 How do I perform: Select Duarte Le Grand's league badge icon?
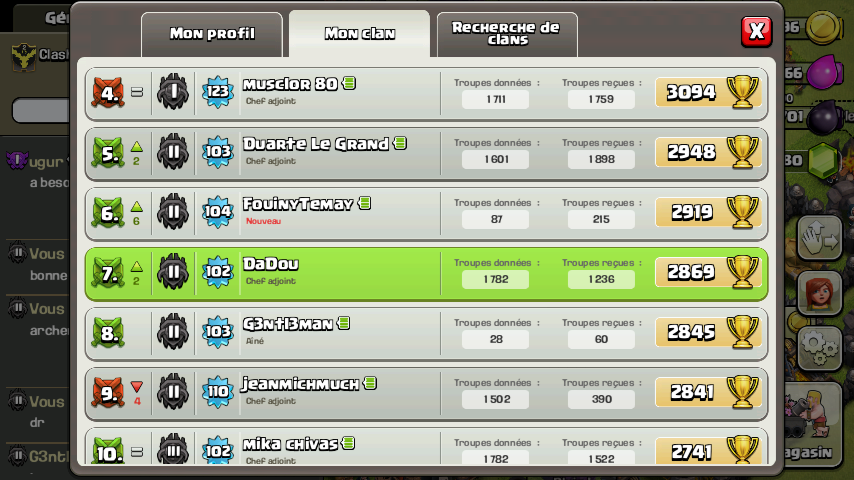coord(173,151)
